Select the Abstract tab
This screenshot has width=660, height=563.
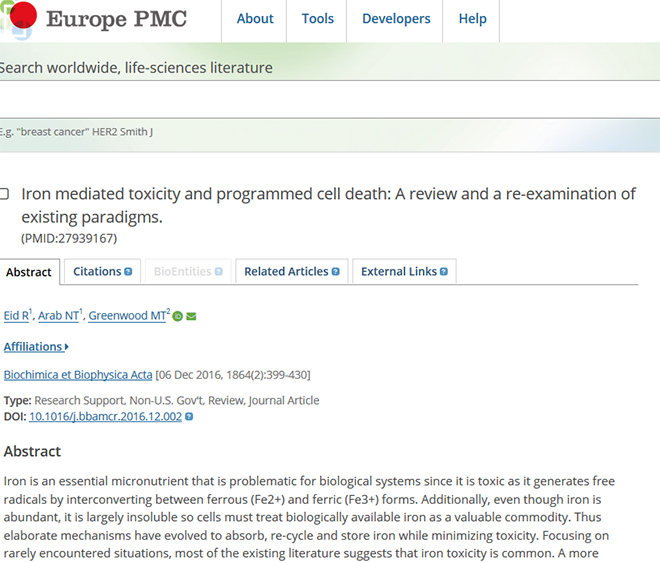click(29, 272)
